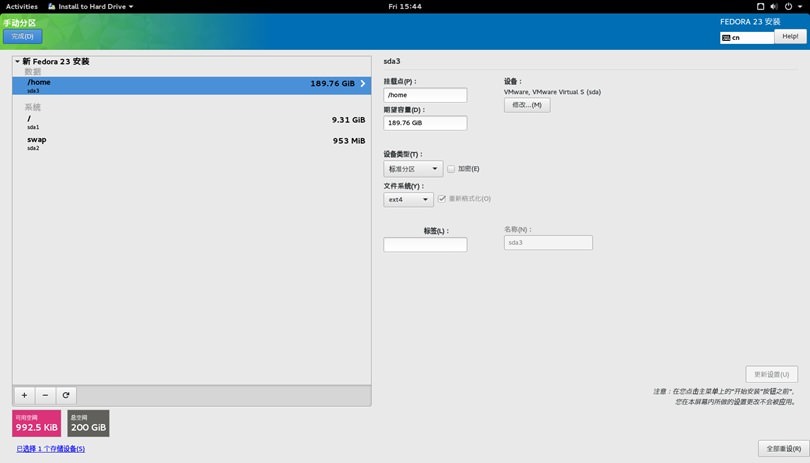Click the arrow on the /home partition row
Viewport: 810px width, 463px height.
[x=362, y=84]
